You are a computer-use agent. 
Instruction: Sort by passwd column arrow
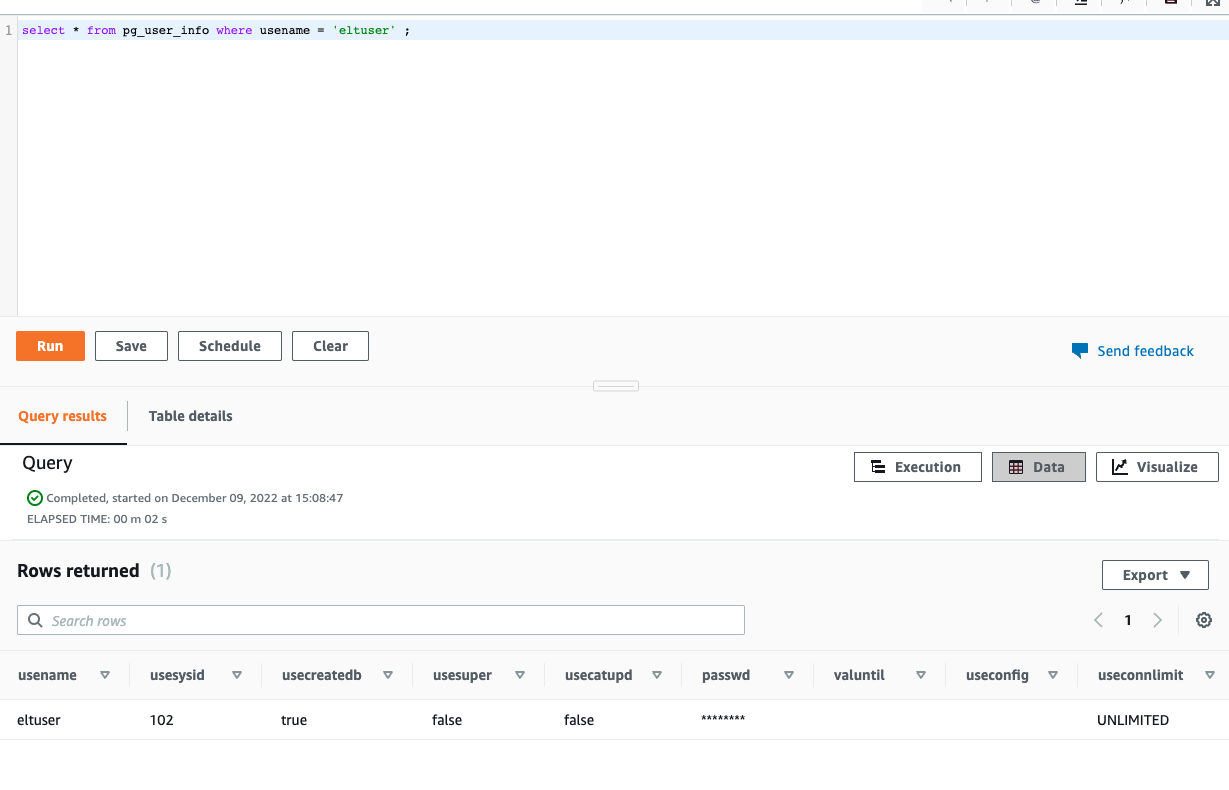click(x=789, y=675)
